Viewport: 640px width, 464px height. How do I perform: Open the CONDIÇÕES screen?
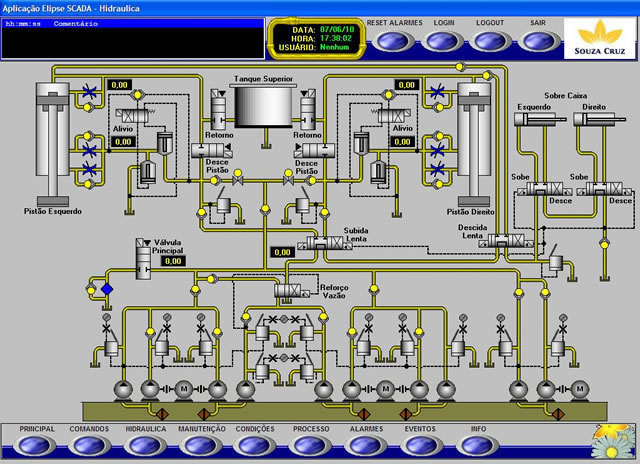[255, 445]
